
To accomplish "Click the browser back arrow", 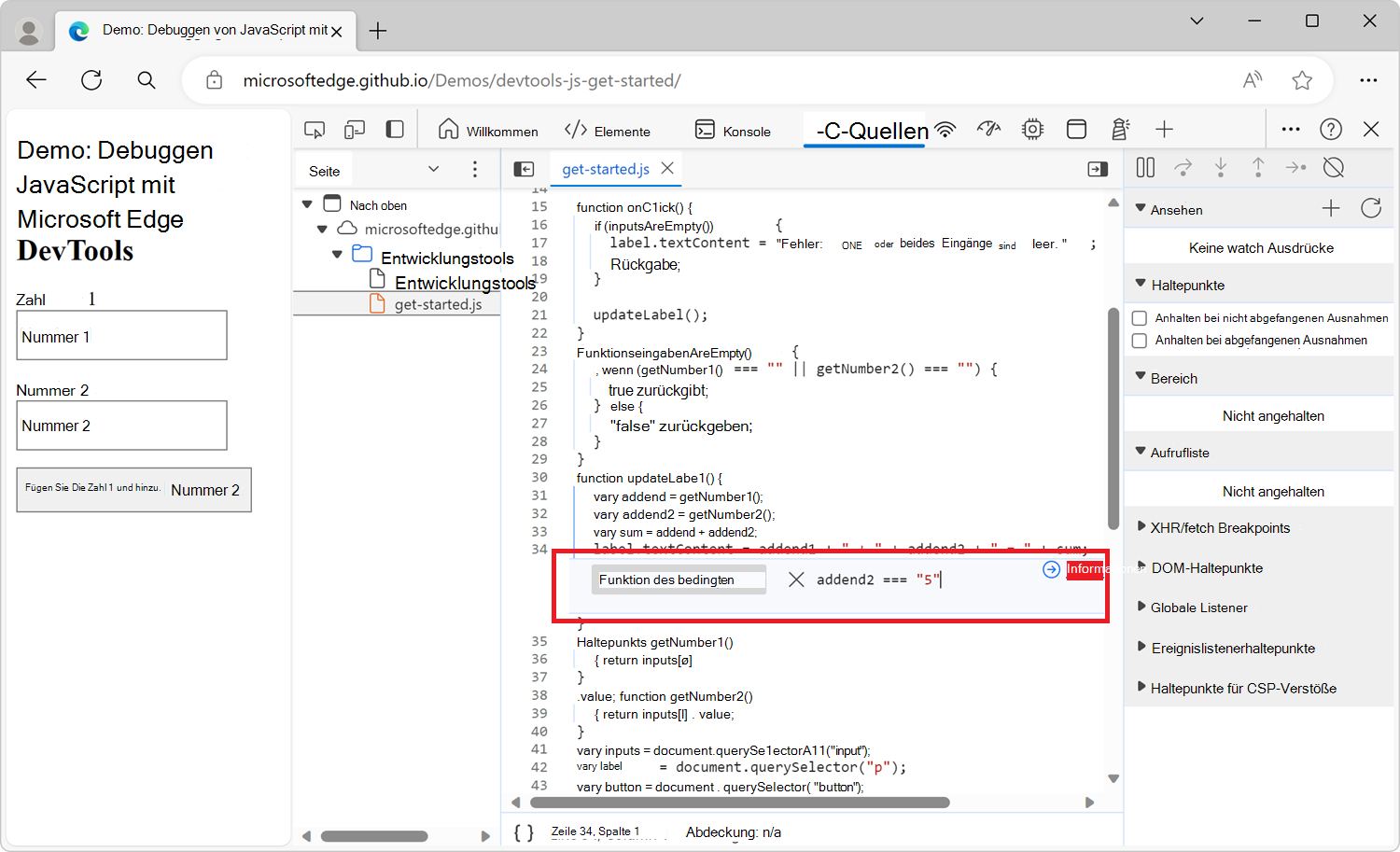I will 36,80.
